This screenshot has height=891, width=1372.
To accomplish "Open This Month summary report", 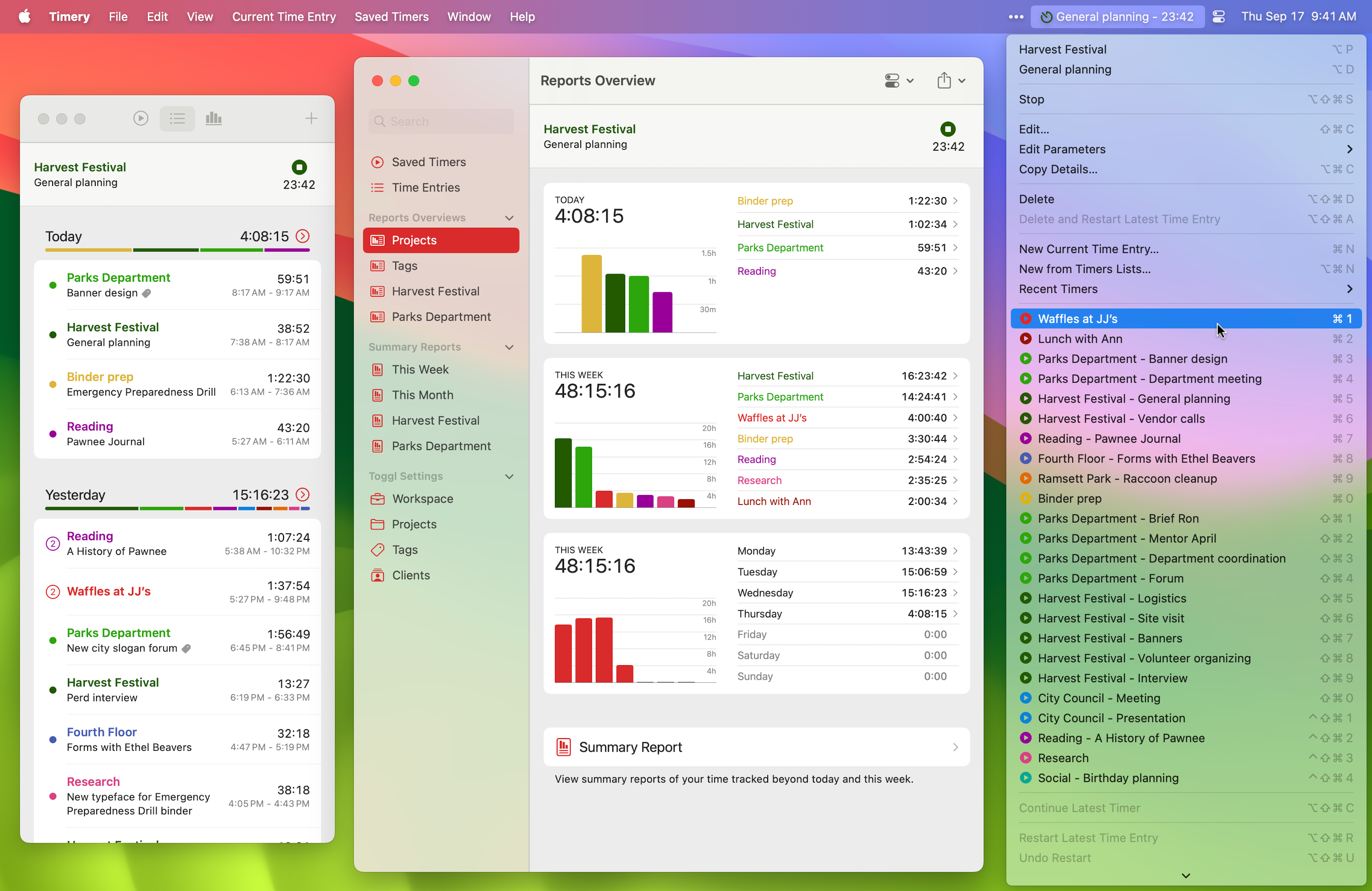I will click(x=441, y=395).
